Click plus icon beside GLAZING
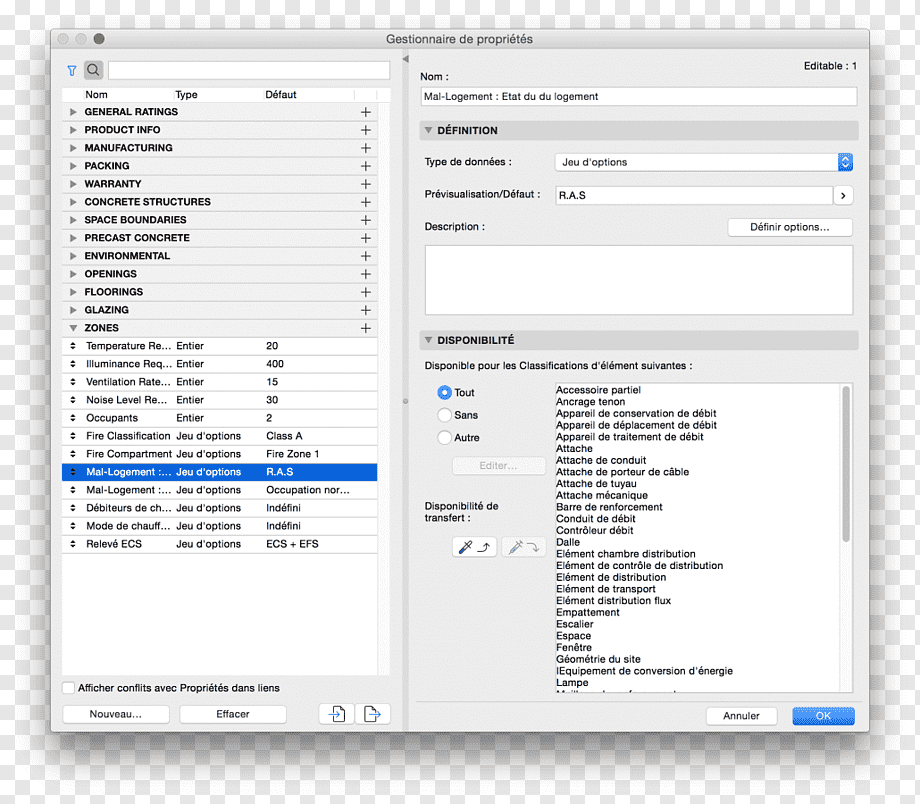The image size is (920, 804). click(x=366, y=310)
